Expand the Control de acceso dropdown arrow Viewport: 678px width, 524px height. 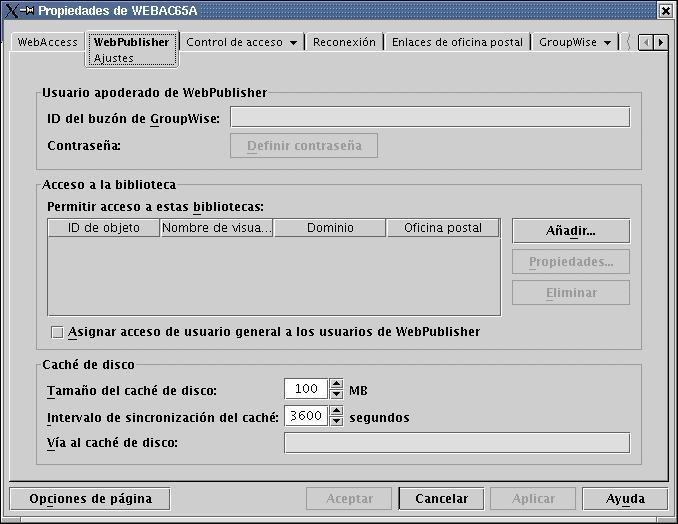pos(294,43)
